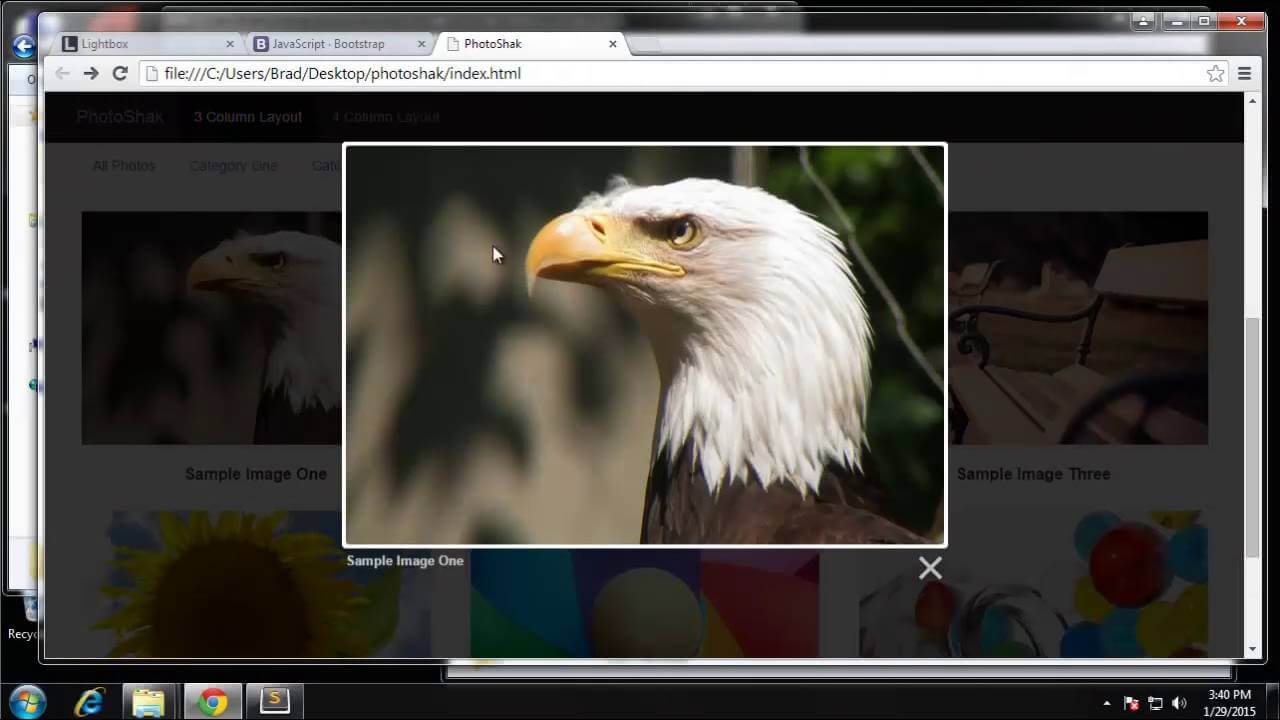Open the eagle thumbnail behind the overlay
The image size is (1280, 720).
tap(212, 328)
